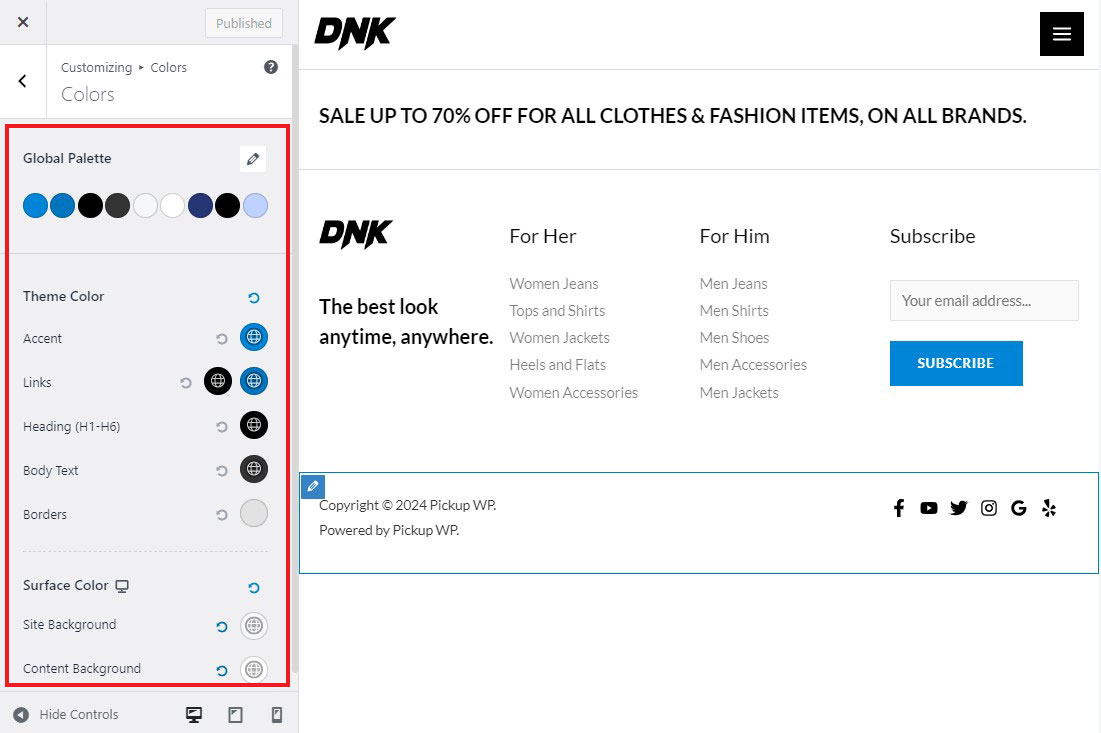
Task: Edit the footer section via pencil shortcut
Action: (313, 486)
